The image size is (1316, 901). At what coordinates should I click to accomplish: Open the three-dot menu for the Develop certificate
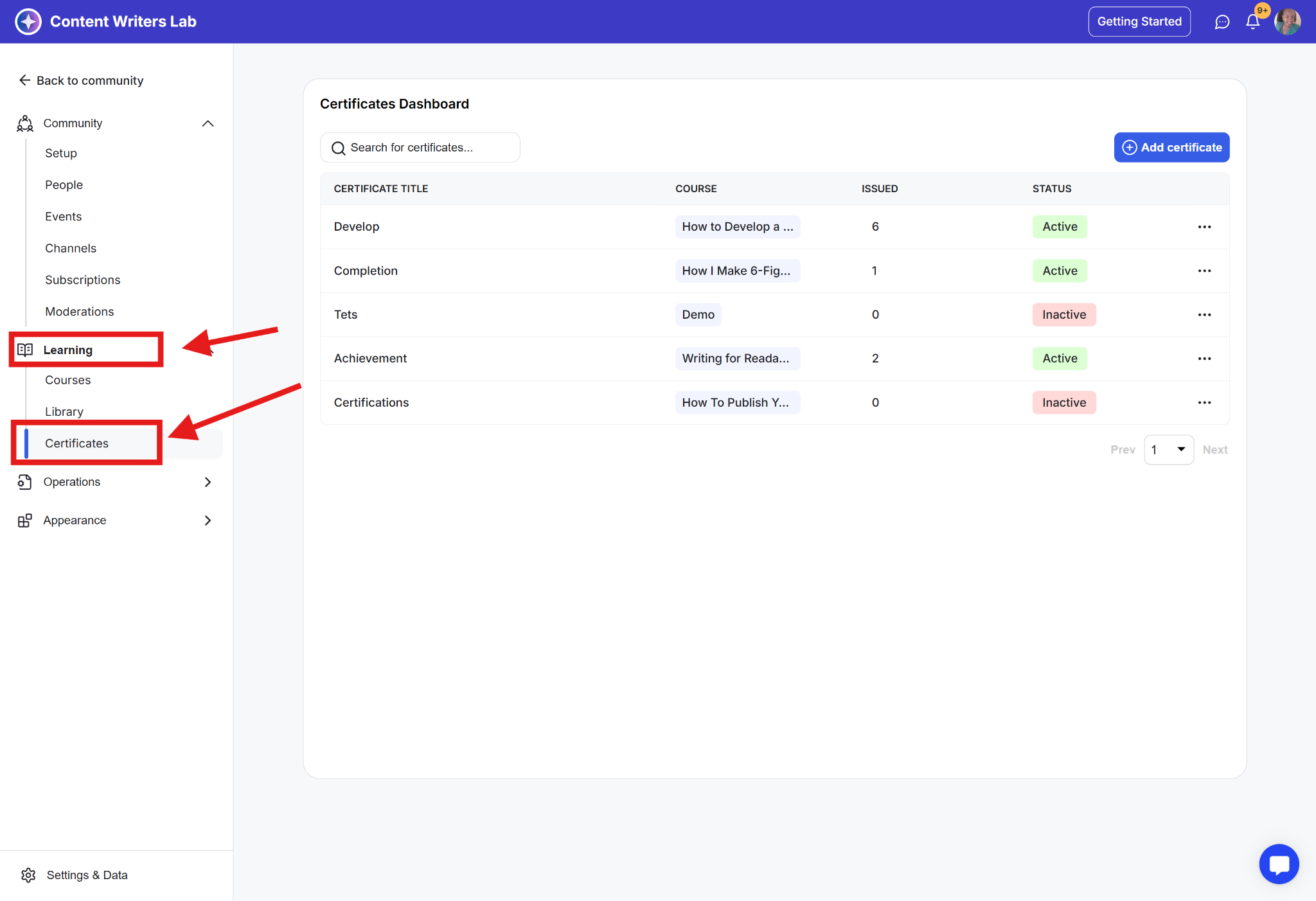tap(1204, 227)
